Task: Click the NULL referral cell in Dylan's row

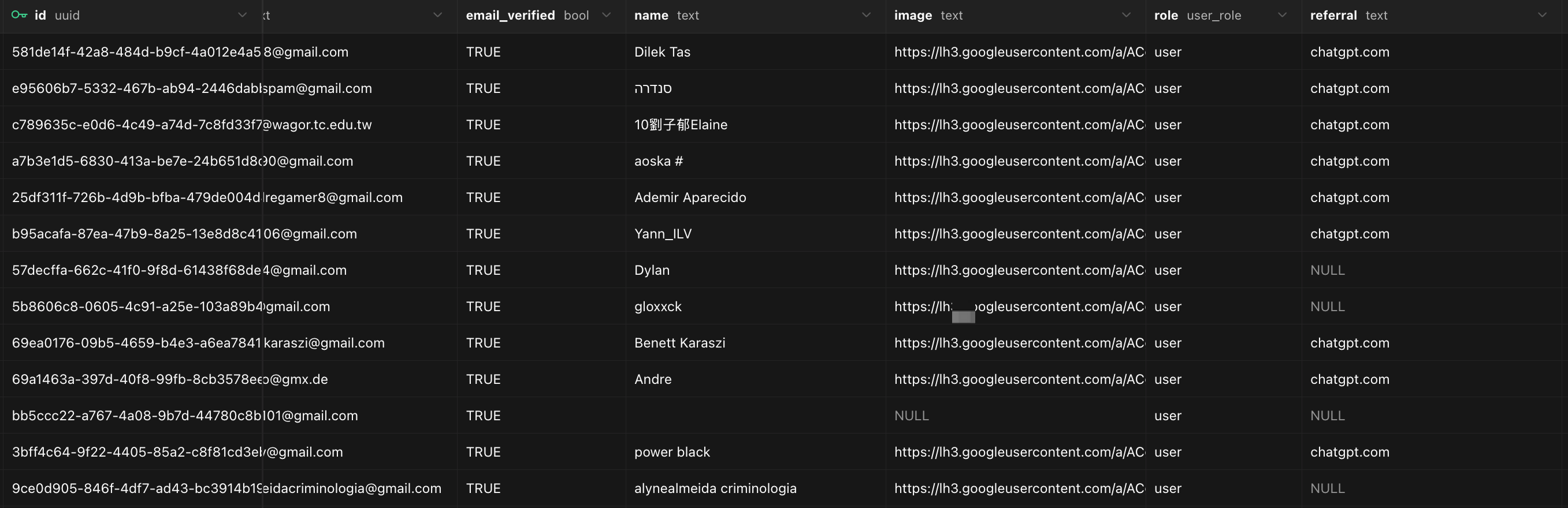Action: click(1327, 270)
